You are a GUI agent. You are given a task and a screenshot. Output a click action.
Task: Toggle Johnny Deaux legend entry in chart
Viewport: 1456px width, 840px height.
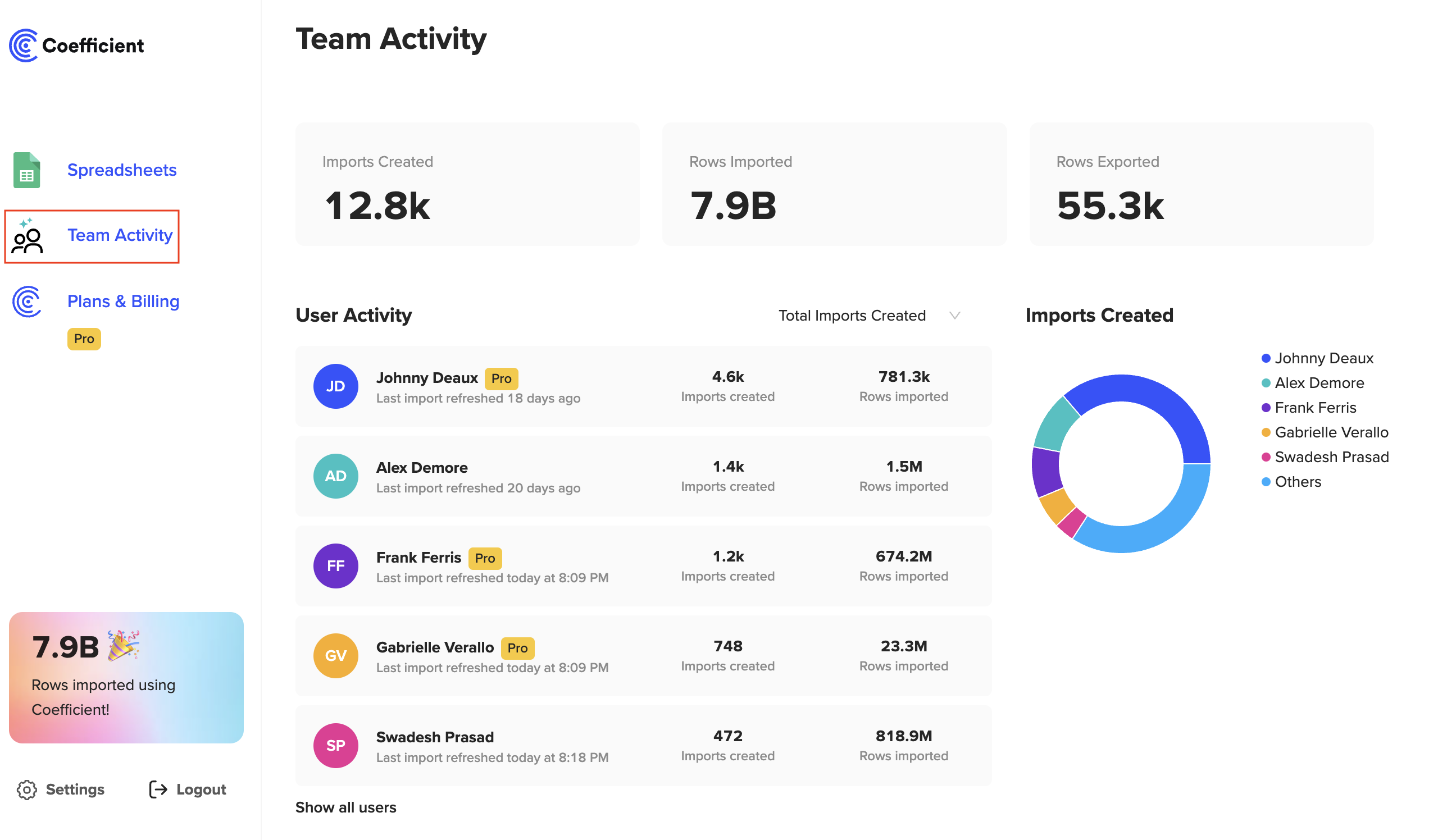click(x=1323, y=358)
